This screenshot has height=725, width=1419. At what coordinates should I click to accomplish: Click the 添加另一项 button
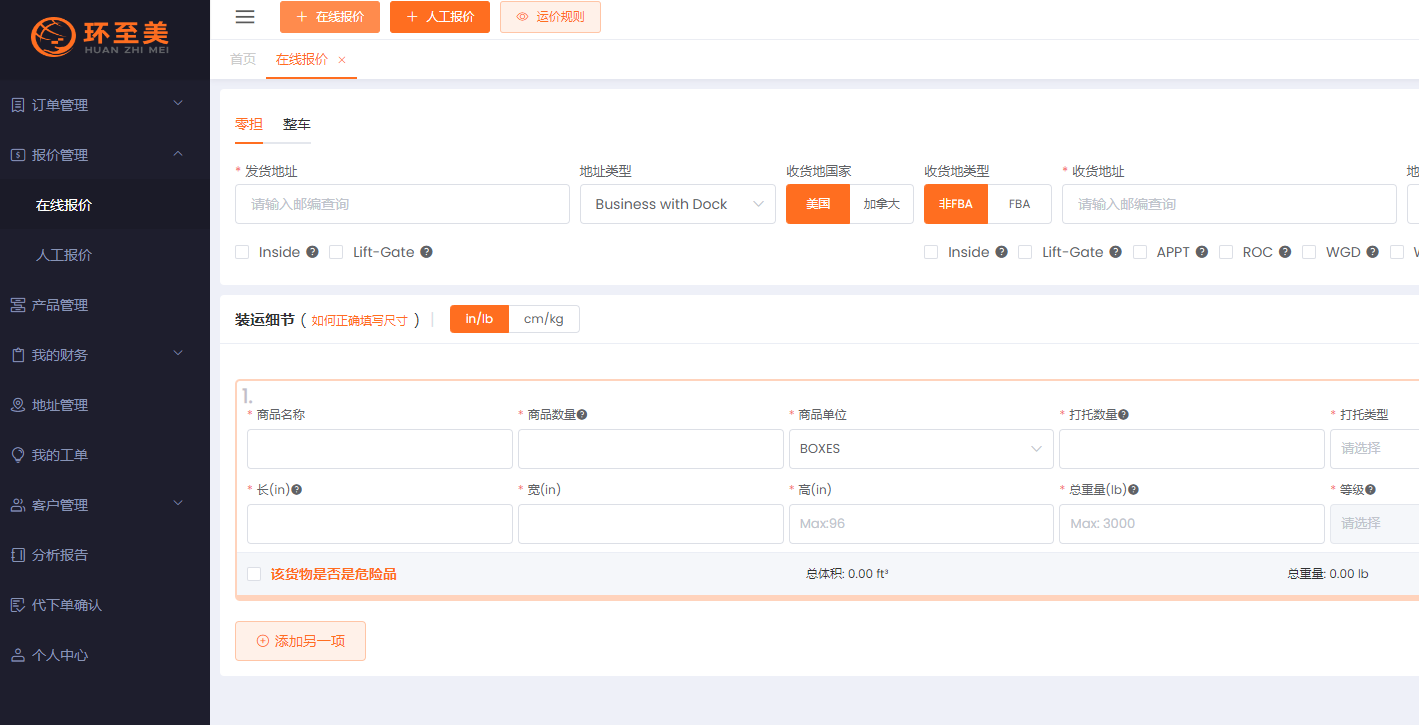point(300,641)
